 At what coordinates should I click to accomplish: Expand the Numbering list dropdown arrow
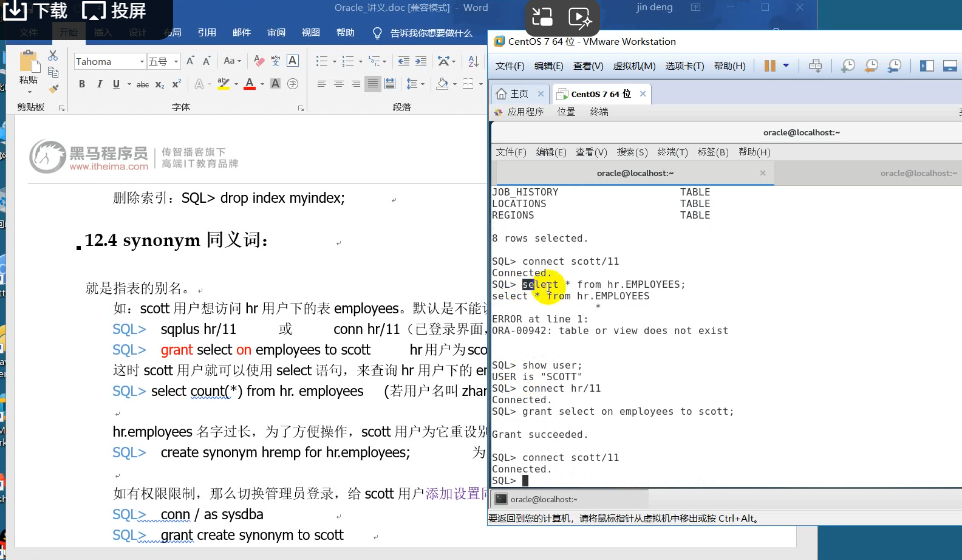[361, 61]
